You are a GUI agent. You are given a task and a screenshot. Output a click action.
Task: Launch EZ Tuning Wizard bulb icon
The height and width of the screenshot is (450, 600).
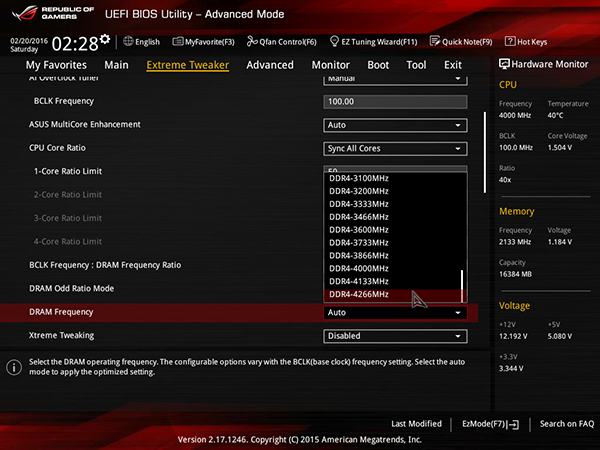click(334, 41)
